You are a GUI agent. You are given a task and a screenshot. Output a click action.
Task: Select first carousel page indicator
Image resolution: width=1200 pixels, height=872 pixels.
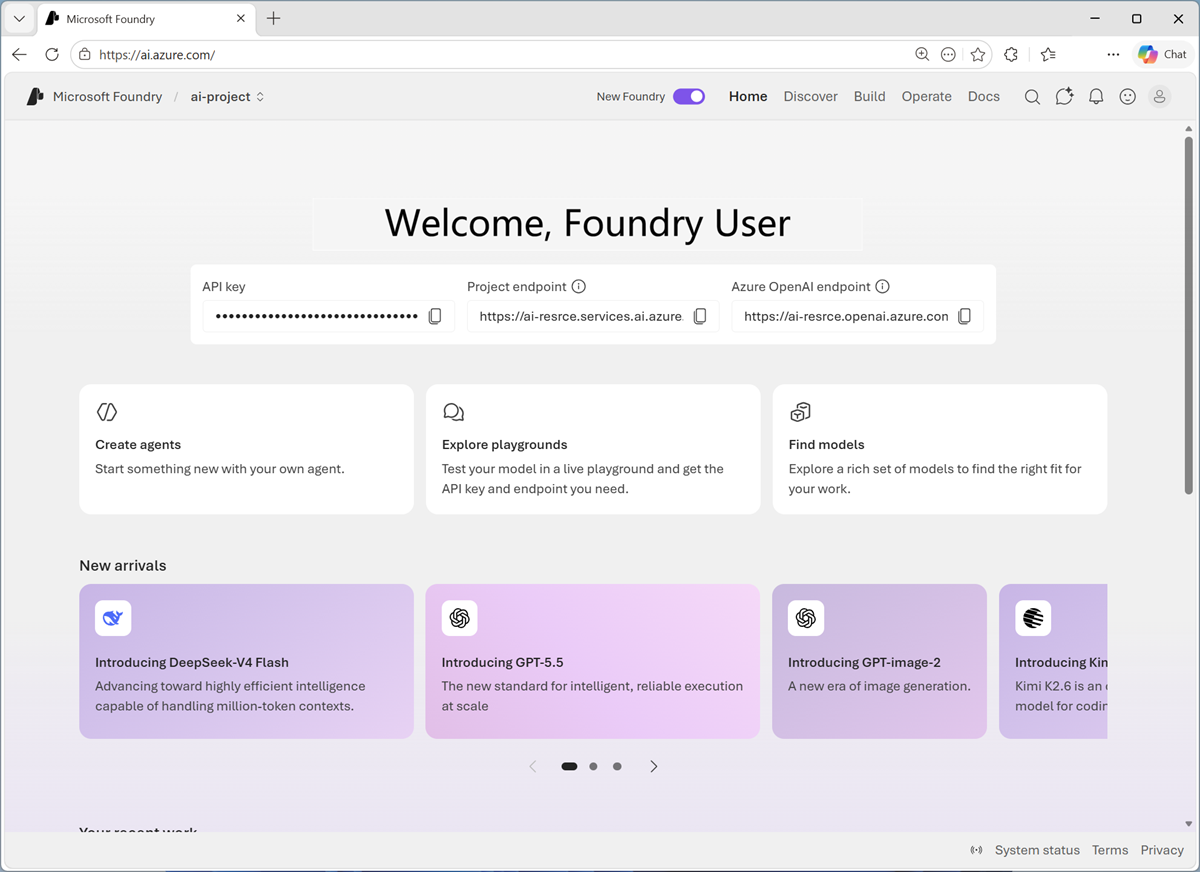tap(569, 766)
